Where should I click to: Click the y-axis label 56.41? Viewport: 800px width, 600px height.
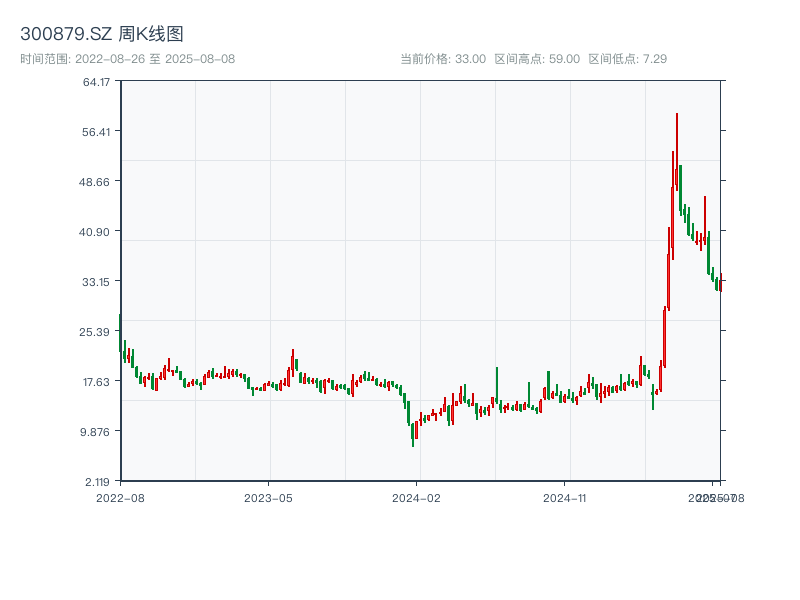click(x=96, y=132)
